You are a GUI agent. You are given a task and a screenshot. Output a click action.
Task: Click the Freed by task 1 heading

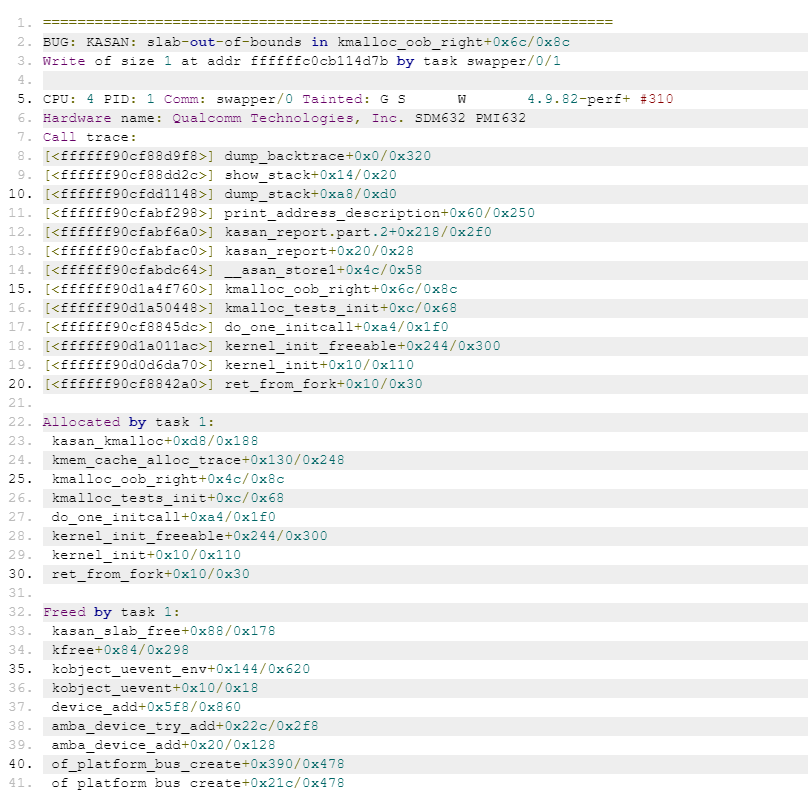[x=111, y=612]
